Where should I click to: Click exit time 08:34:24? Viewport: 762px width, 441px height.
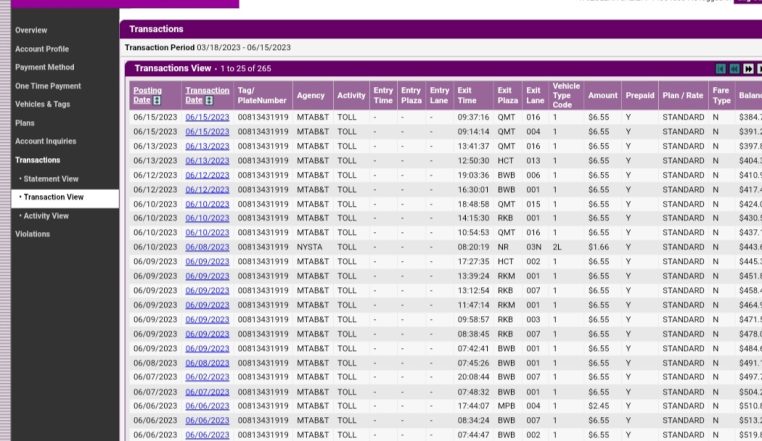[x=473, y=421]
